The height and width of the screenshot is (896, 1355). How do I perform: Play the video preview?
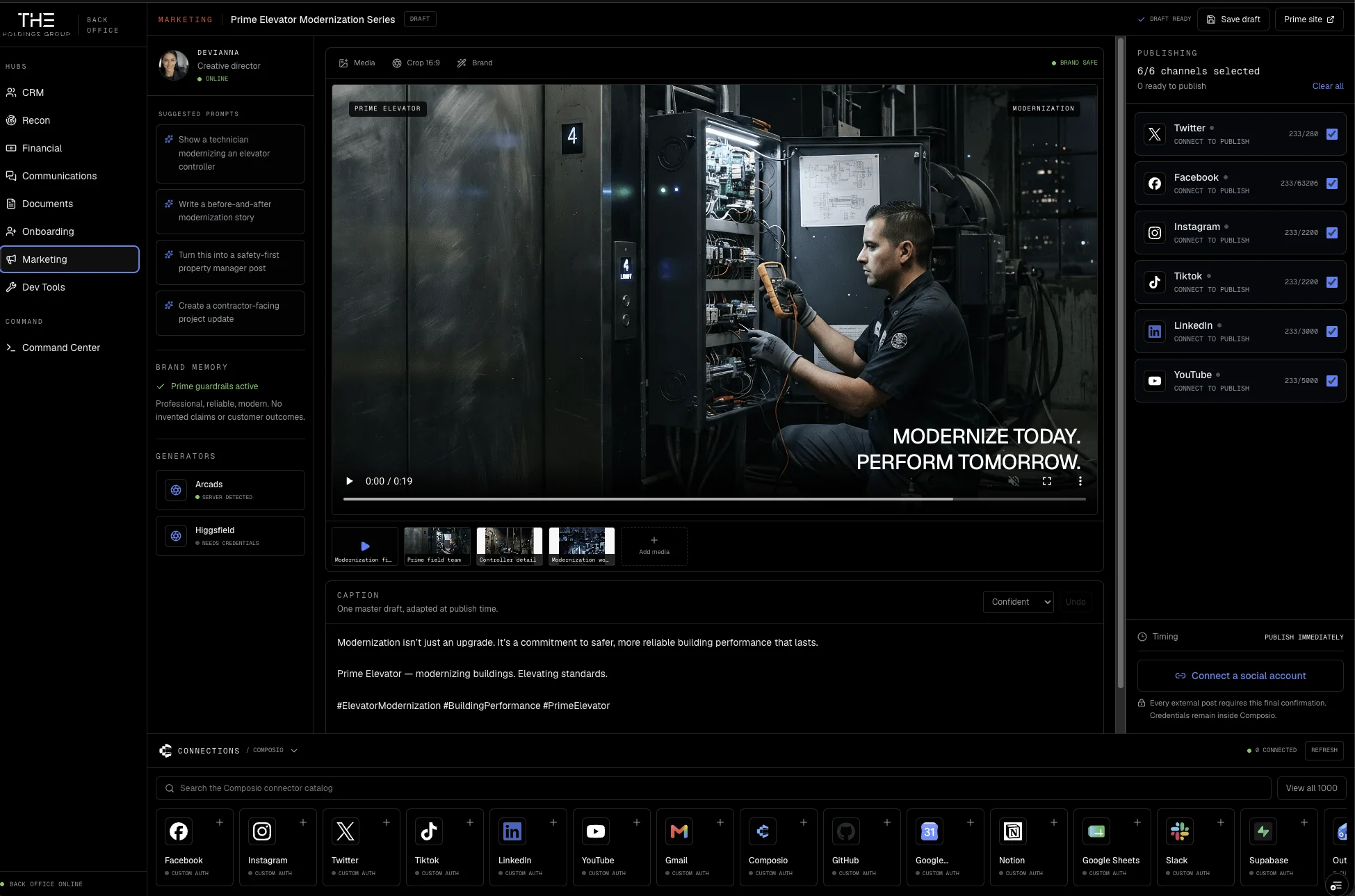pos(350,481)
